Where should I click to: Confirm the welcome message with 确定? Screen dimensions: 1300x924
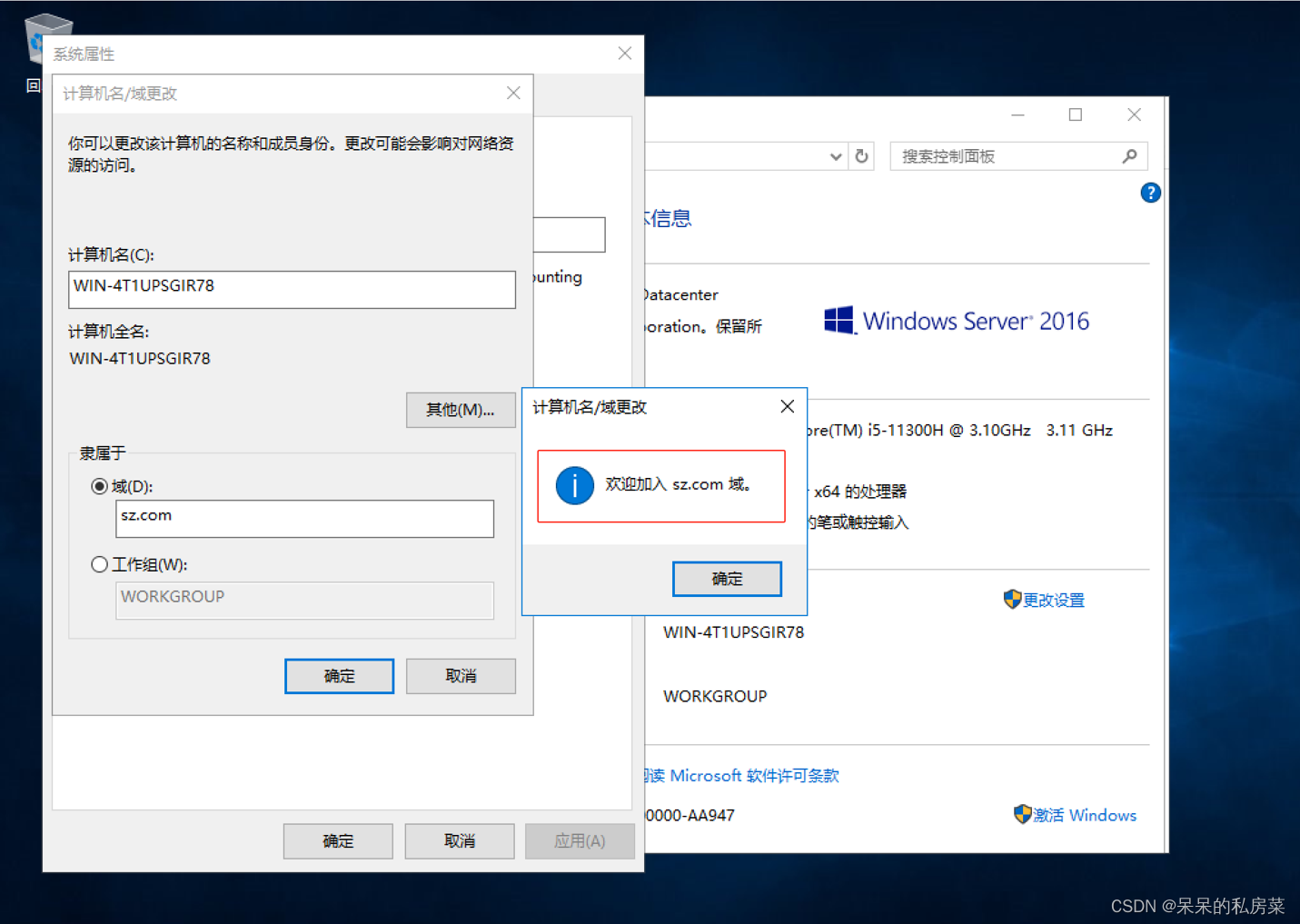click(727, 579)
